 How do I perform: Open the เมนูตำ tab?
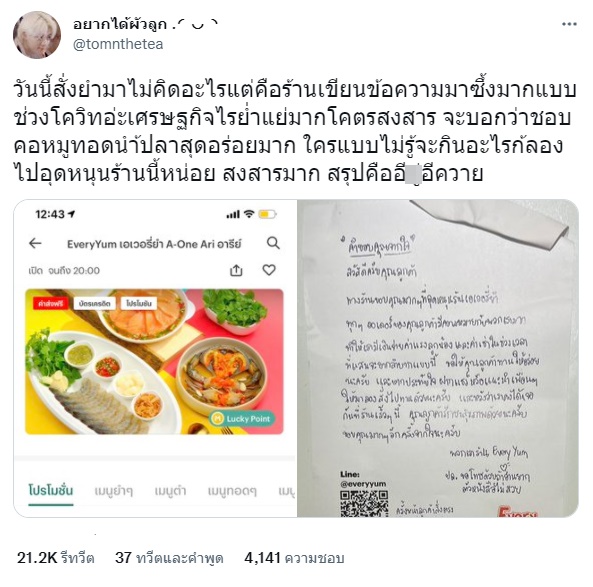click(170, 491)
